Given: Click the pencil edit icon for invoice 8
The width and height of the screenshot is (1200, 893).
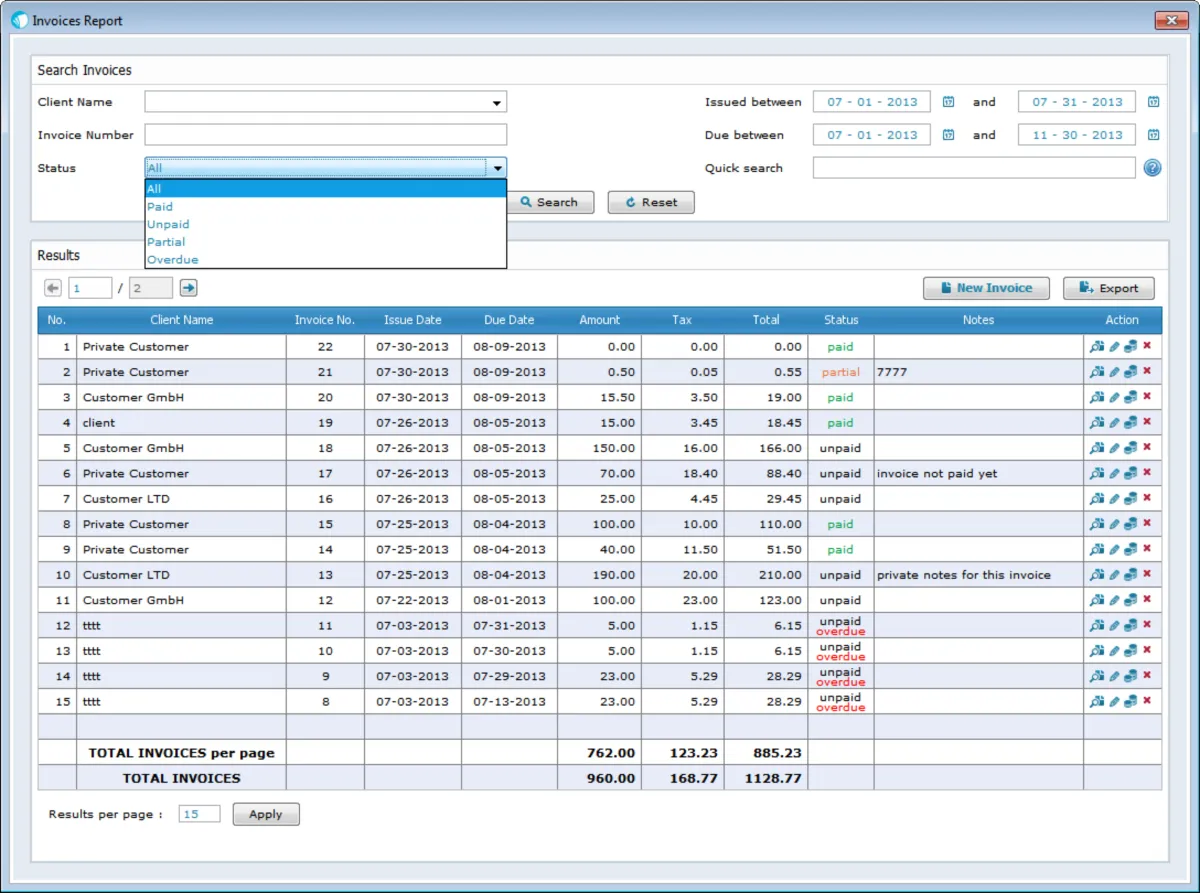Looking at the screenshot, I should 1114,702.
